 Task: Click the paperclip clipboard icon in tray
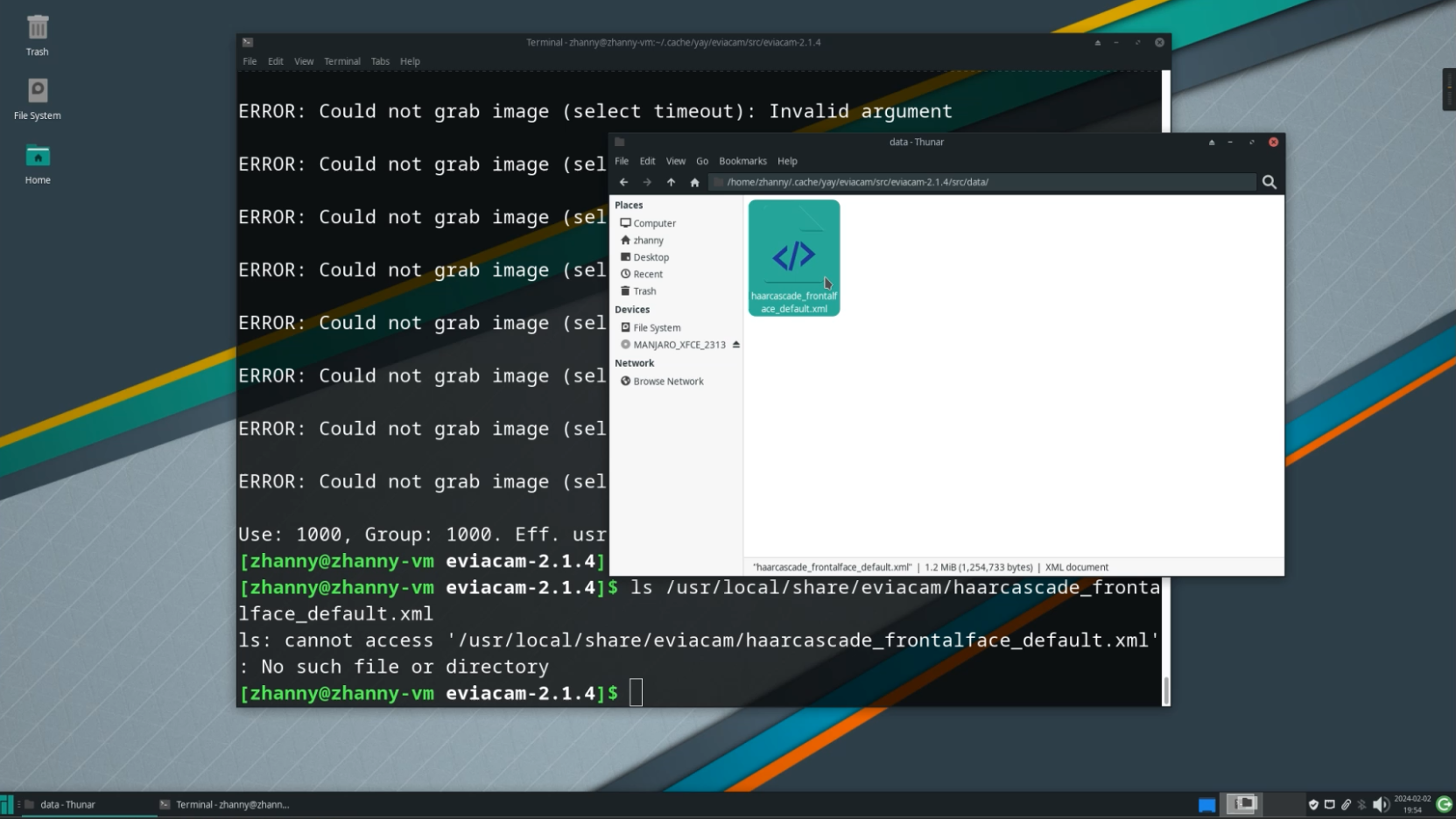[1346, 804]
